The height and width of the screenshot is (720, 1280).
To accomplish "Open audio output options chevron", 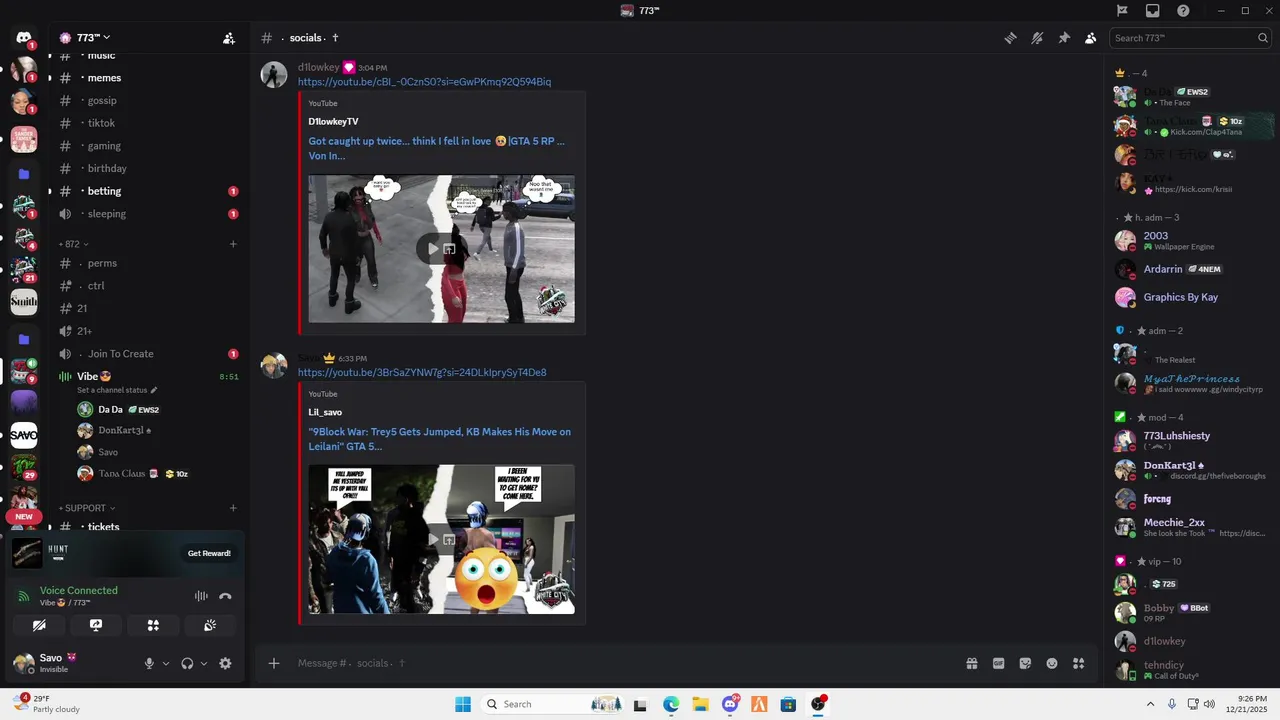I will pos(204,663).
